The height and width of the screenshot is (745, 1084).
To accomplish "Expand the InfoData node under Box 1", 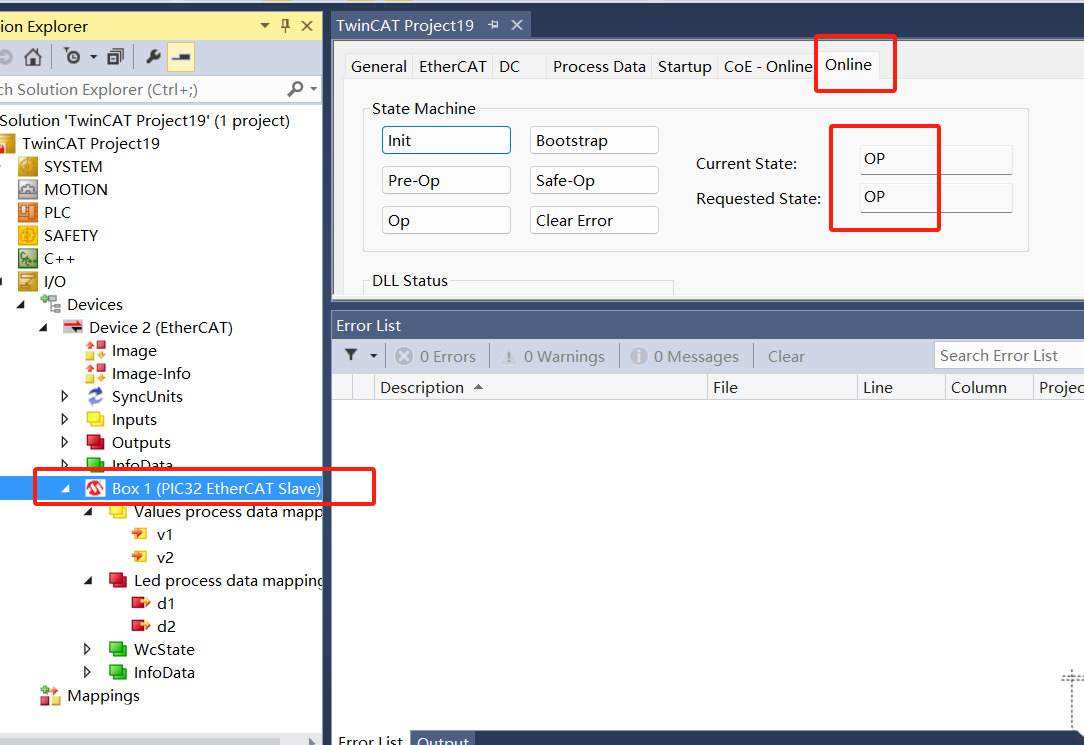I will [x=87, y=672].
